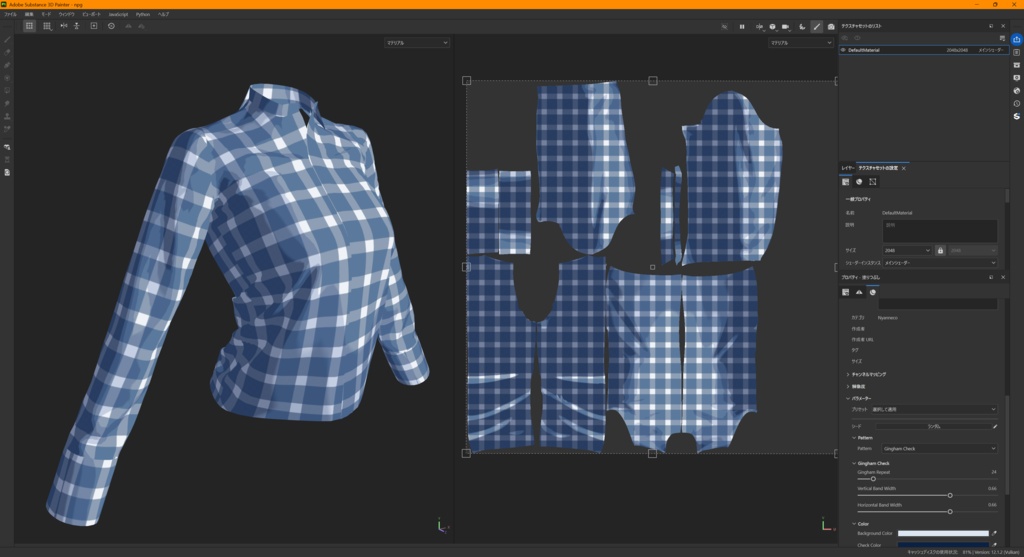The width and height of the screenshot is (1024, 557).
Task: Click the 説明 description text field
Action: tap(940, 231)
